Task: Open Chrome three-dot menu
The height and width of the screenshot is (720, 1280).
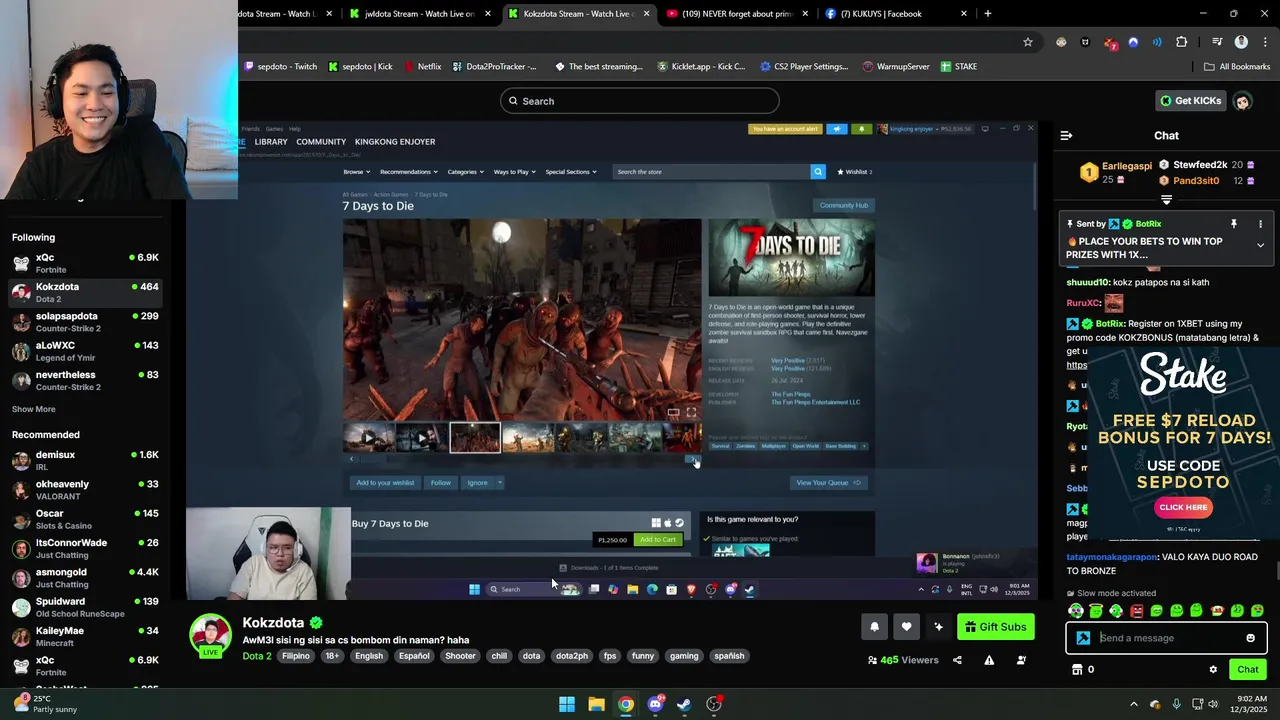Action: pyautogui.click(x=1263, y=42)
